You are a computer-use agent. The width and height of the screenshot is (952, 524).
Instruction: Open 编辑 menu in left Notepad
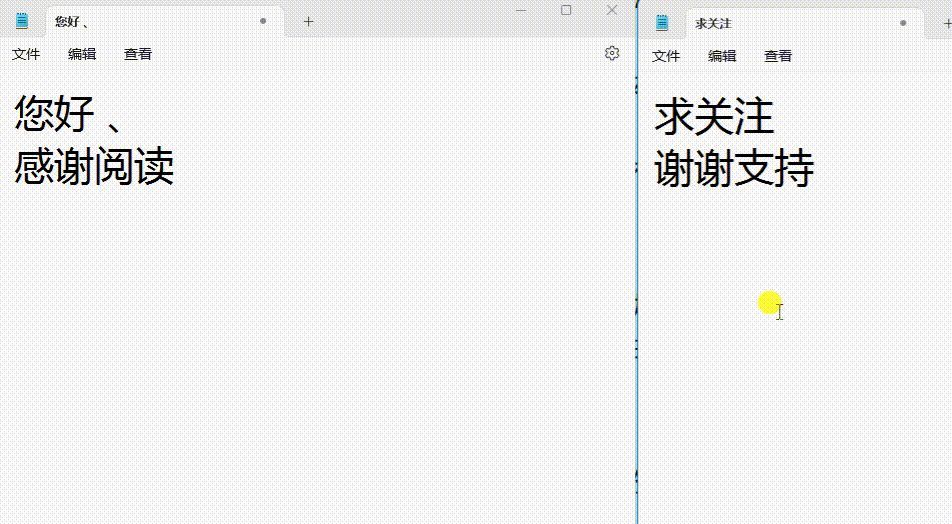pos(82,54)
